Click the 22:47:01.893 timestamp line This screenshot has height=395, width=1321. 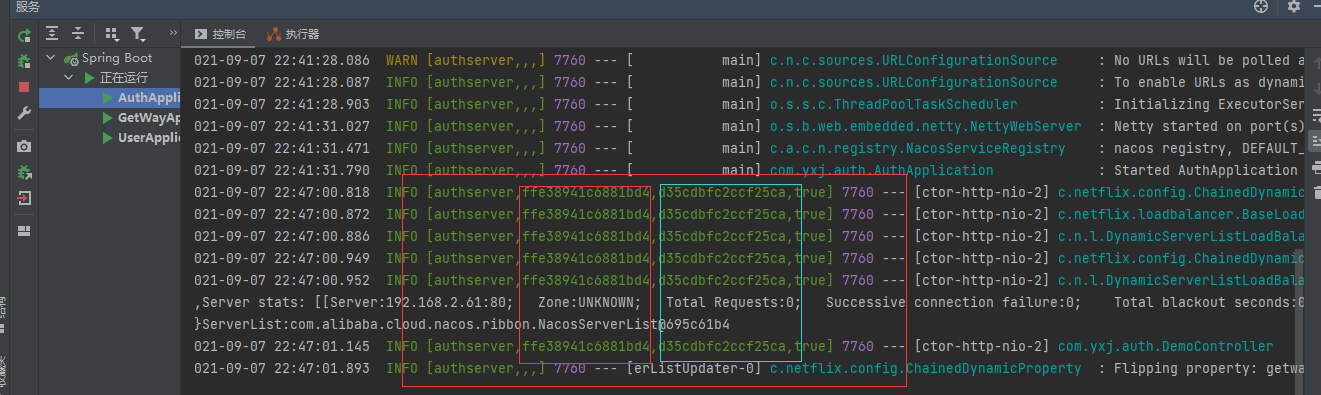[282, 369]
